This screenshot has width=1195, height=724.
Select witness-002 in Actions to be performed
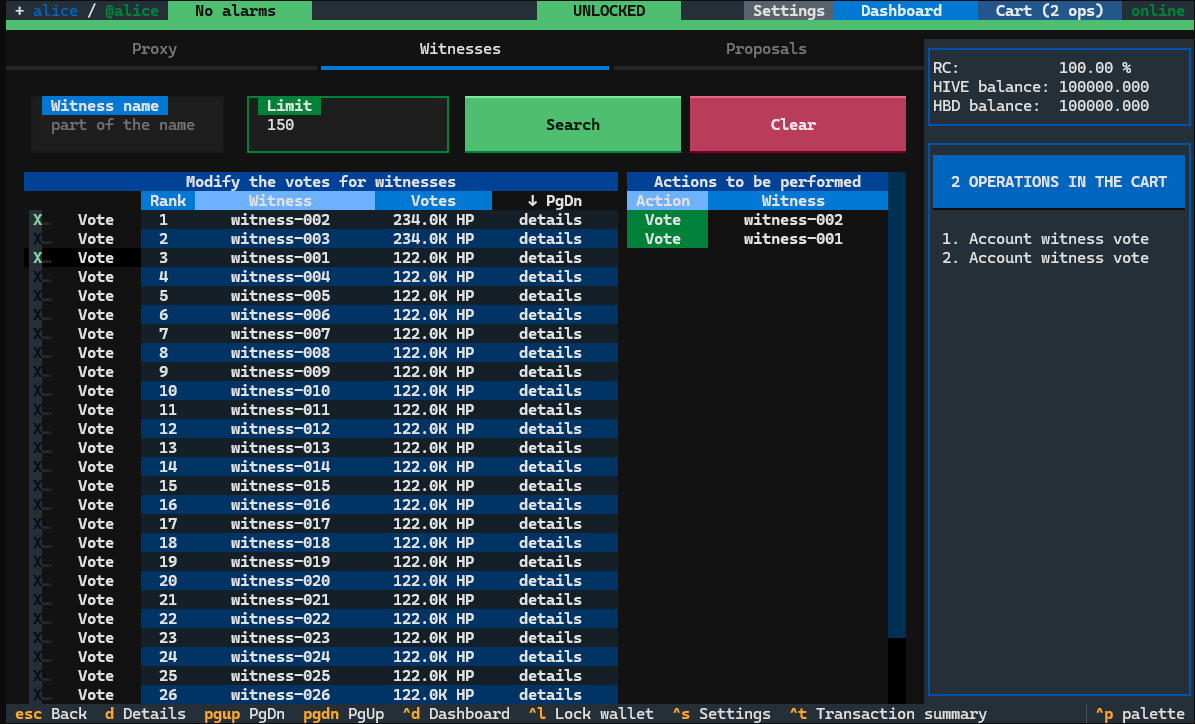[793, 219]
